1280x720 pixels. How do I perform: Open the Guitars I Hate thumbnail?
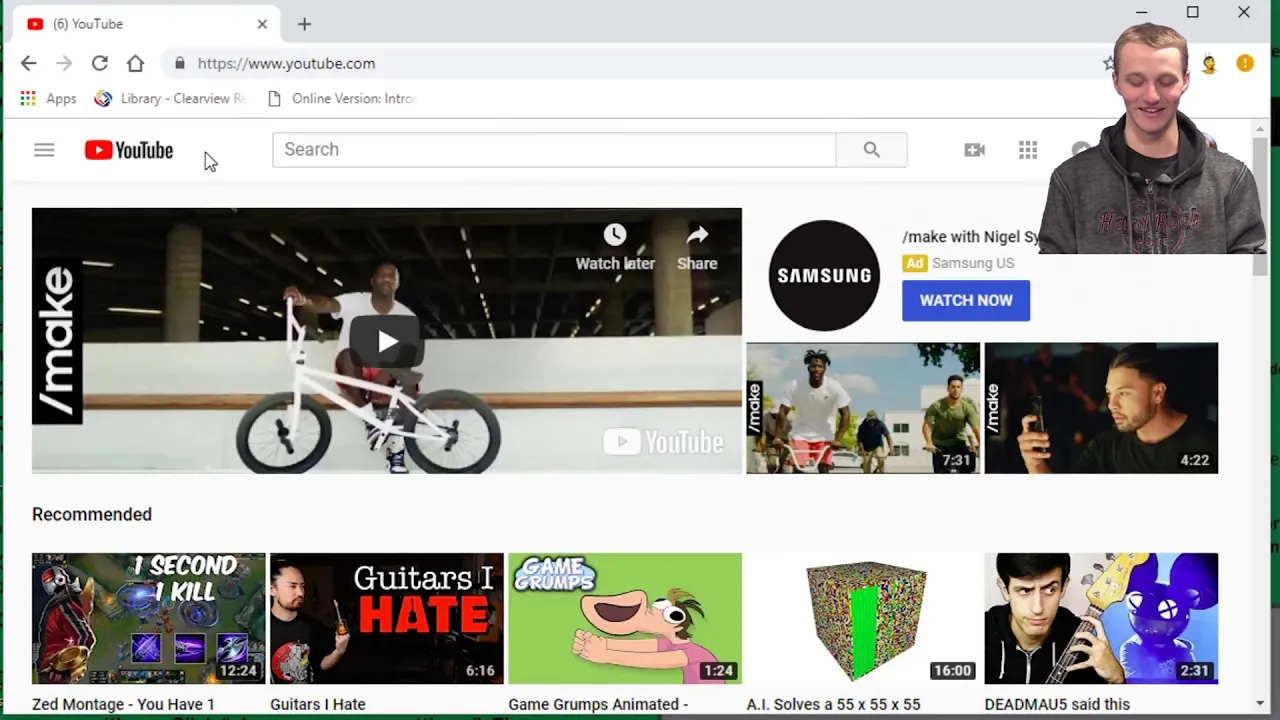[x=386, y=618]
